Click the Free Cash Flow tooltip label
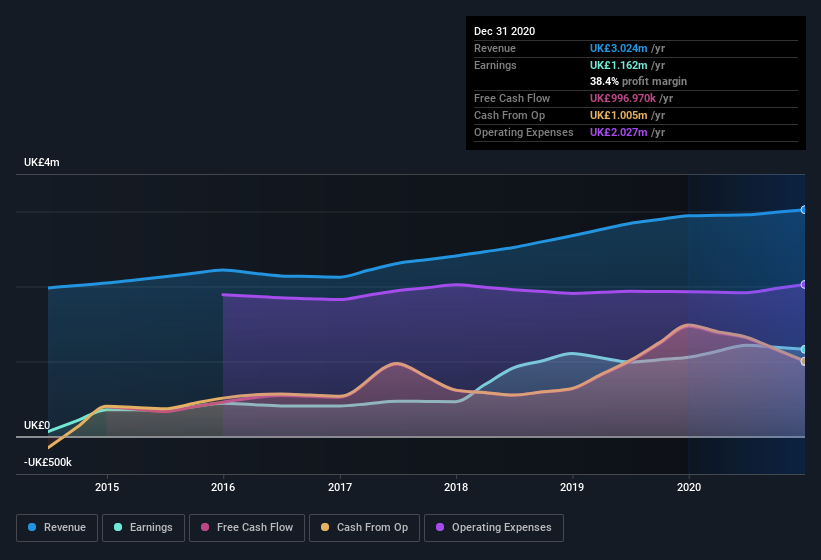 point(512,98)
